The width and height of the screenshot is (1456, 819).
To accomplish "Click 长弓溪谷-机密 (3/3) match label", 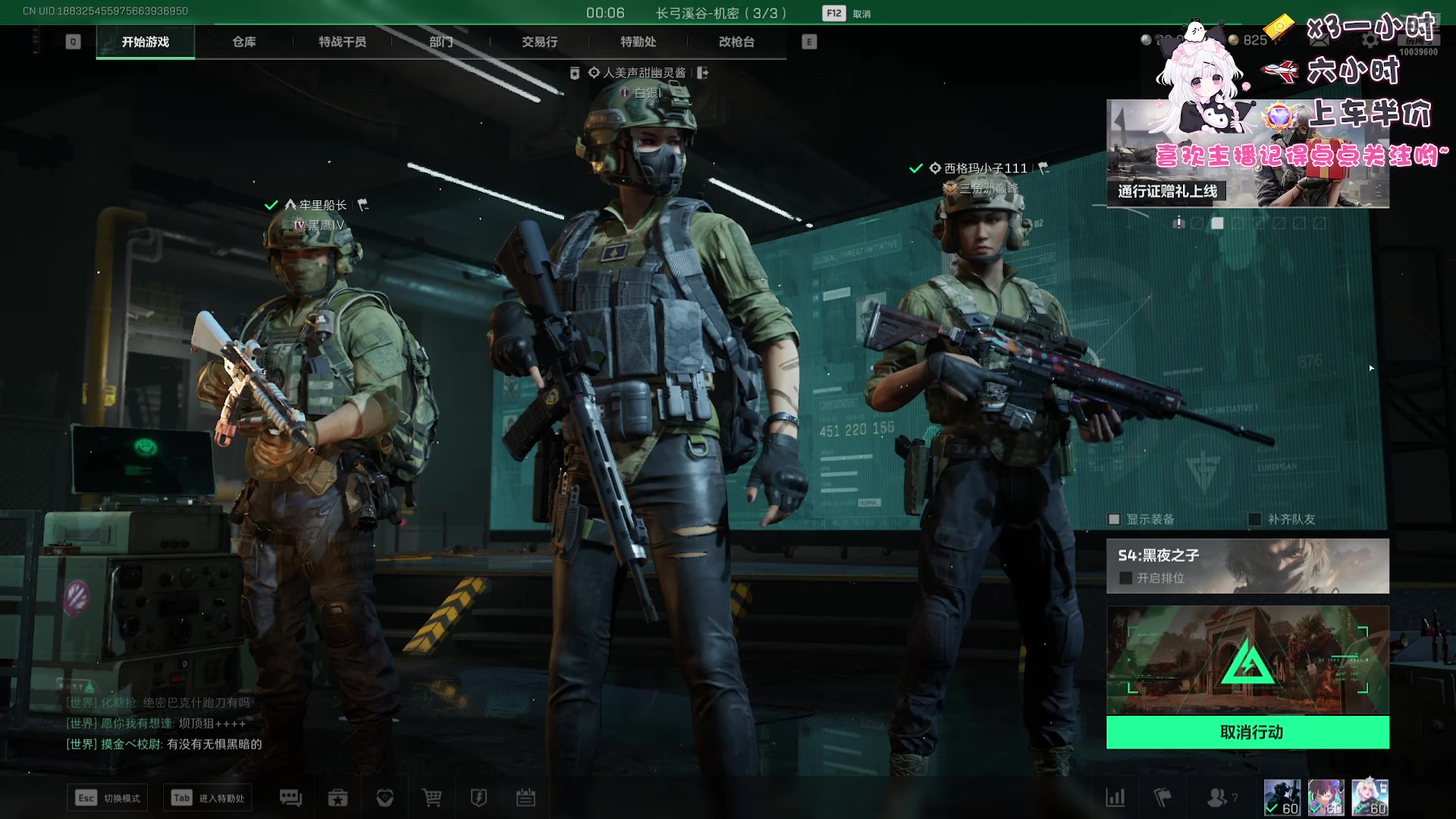I will pos(721,13).
